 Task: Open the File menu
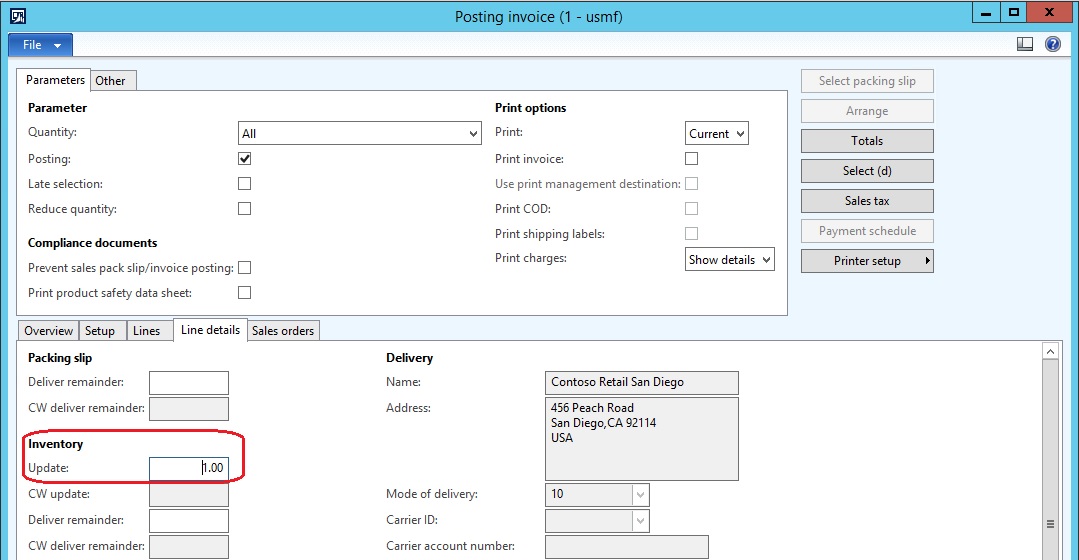[40, 45]
